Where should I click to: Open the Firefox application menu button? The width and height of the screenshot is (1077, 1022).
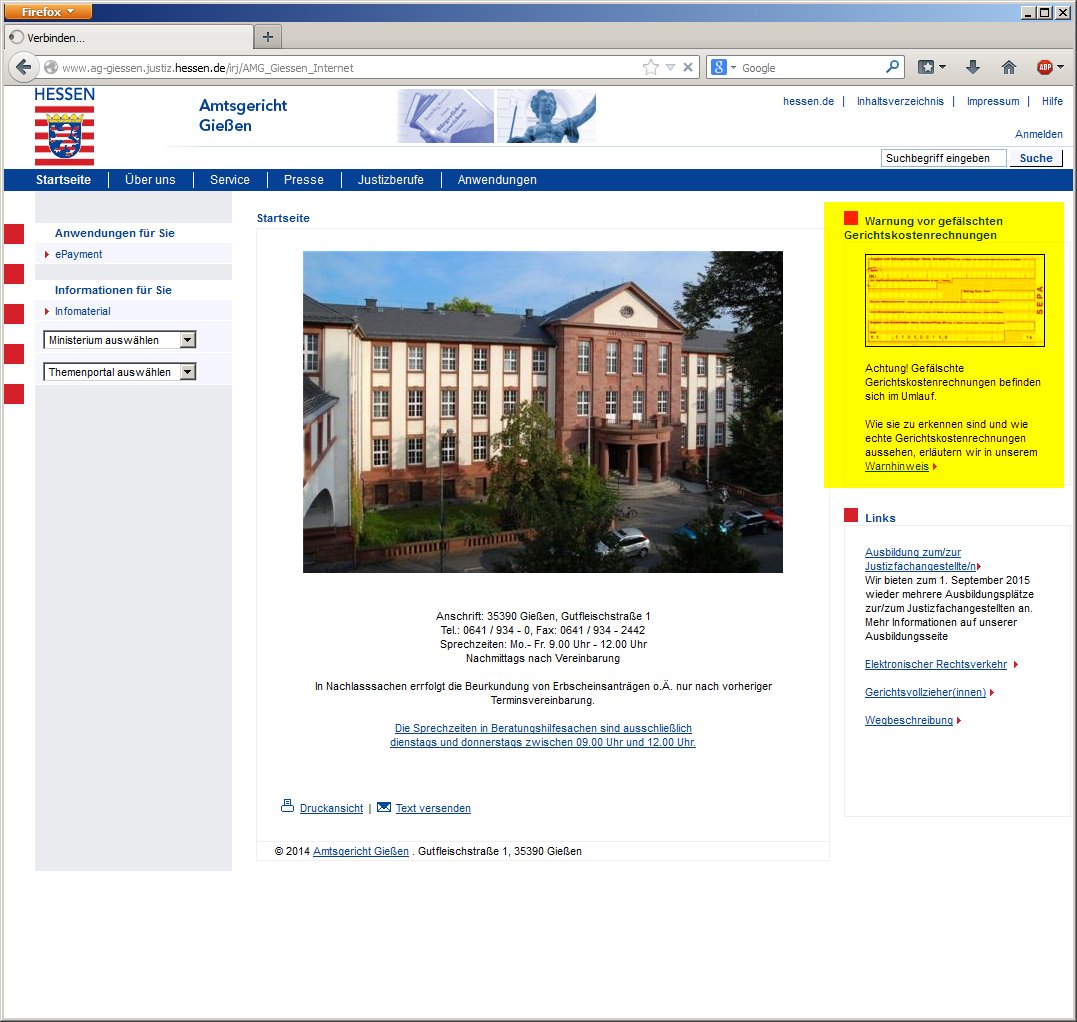pos(48,12)
